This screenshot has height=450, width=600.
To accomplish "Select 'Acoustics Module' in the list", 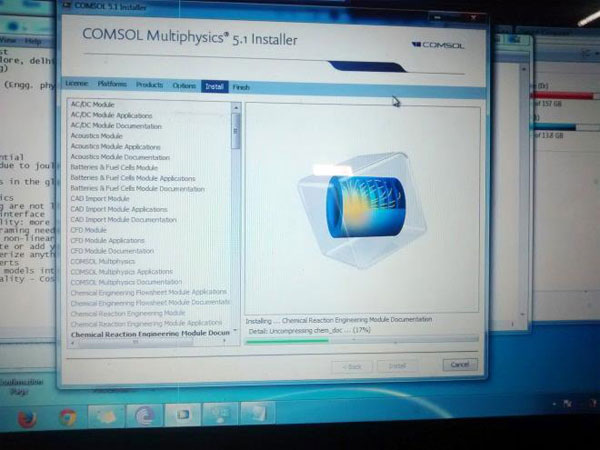I will pos(96,136).
